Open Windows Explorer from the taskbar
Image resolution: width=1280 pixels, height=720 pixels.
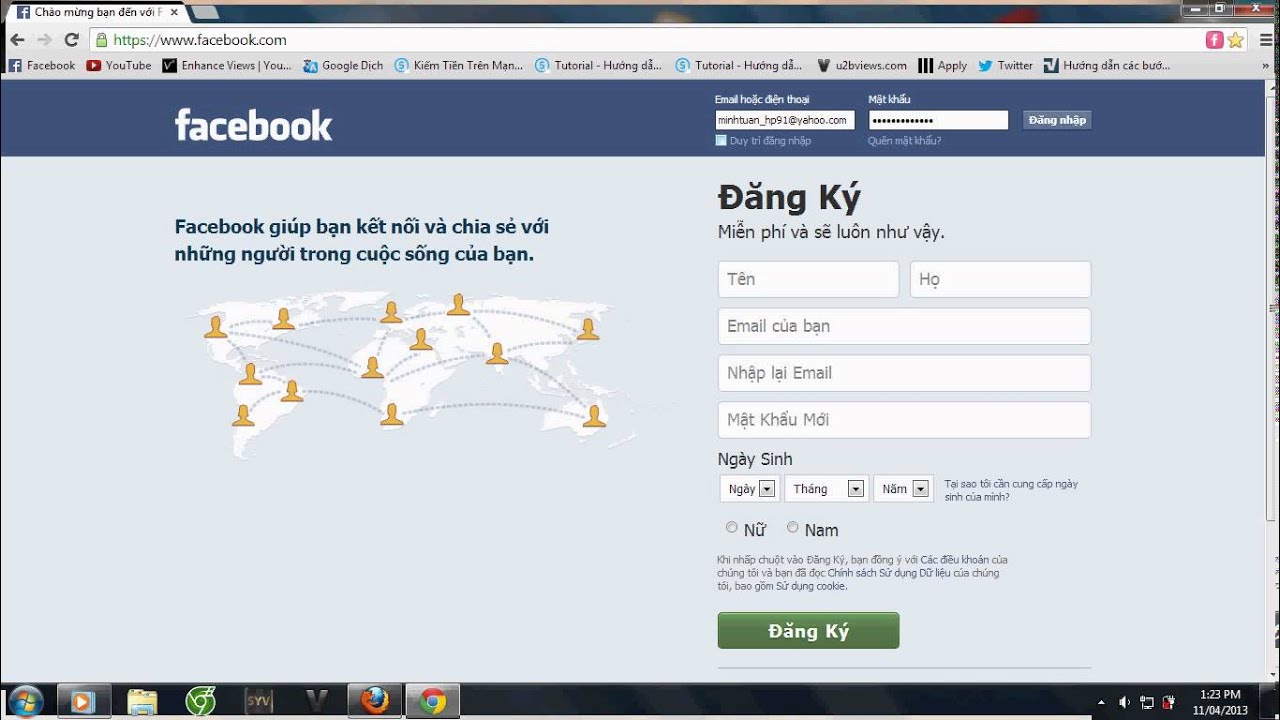(142, 702)
